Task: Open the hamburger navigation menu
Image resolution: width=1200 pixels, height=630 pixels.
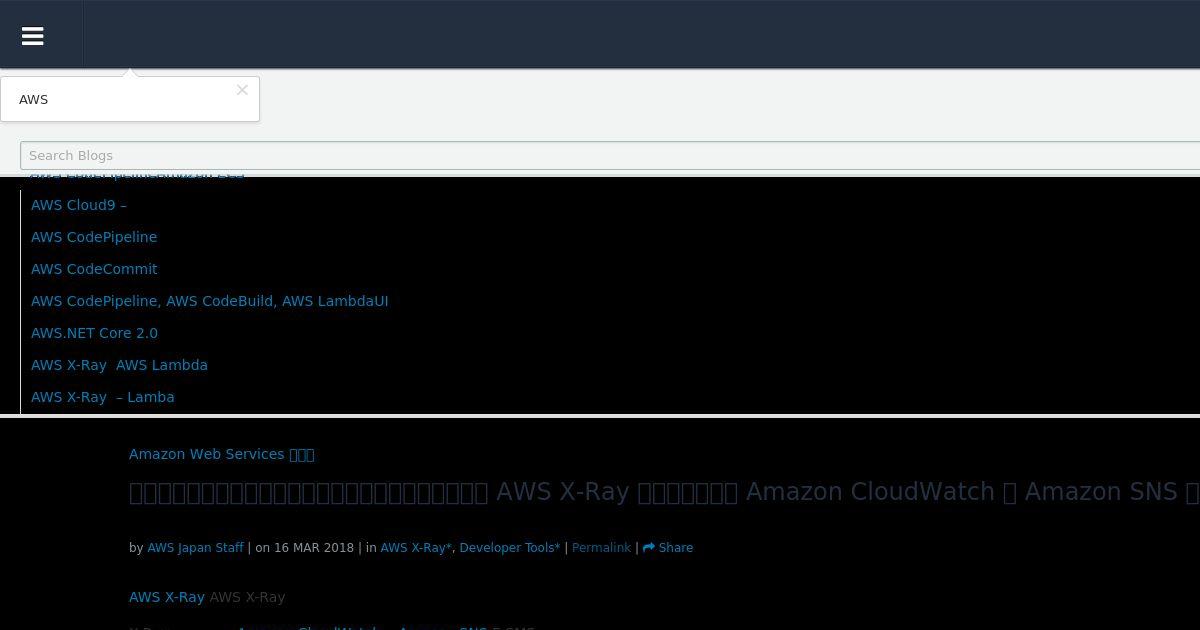Action: coord(32,36)
